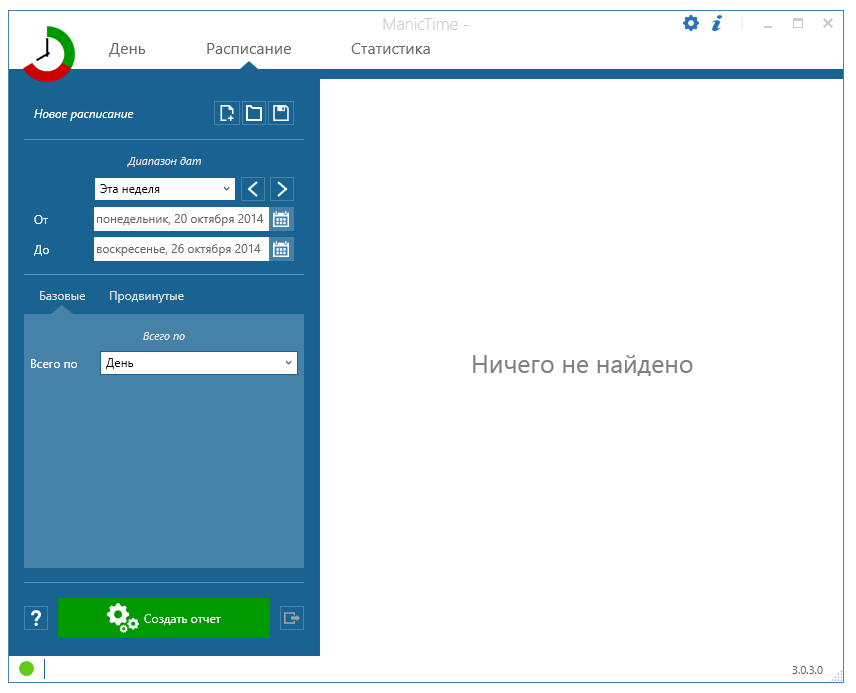The height and width of the screenshot is (693, 856).
Task: Expand the Всего по День dropdown
Action: pyautogui.click(x=199, y=363)
